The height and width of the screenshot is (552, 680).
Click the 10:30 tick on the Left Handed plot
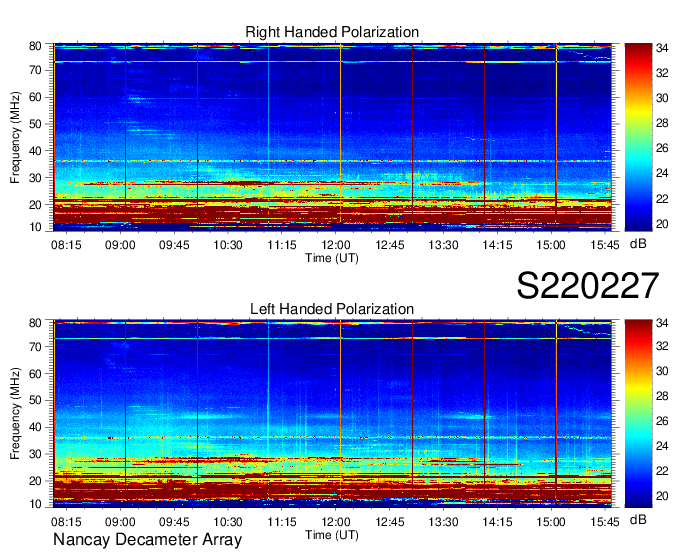tap(228, 522)
